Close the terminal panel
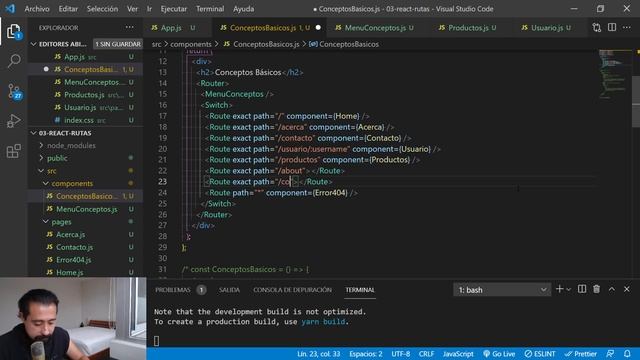The image size is (640, 360). point(627,289)
